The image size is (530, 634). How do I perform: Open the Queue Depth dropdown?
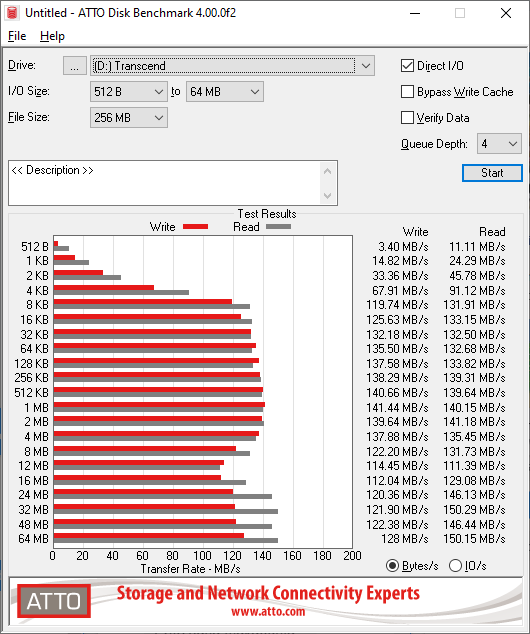coord(499,144)
